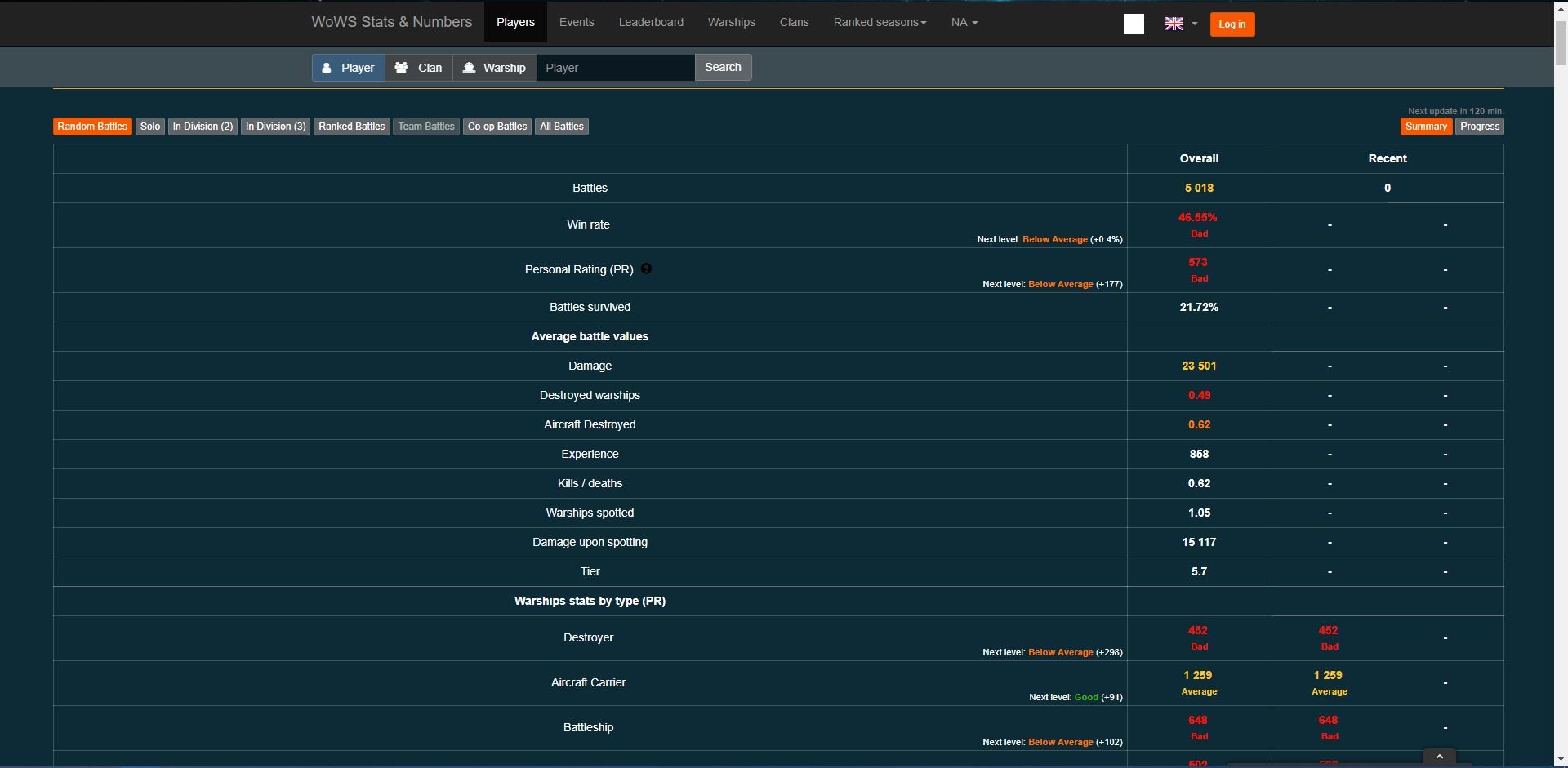
Task: Open the Leaderboard menu item
Action: pos(651,22)
